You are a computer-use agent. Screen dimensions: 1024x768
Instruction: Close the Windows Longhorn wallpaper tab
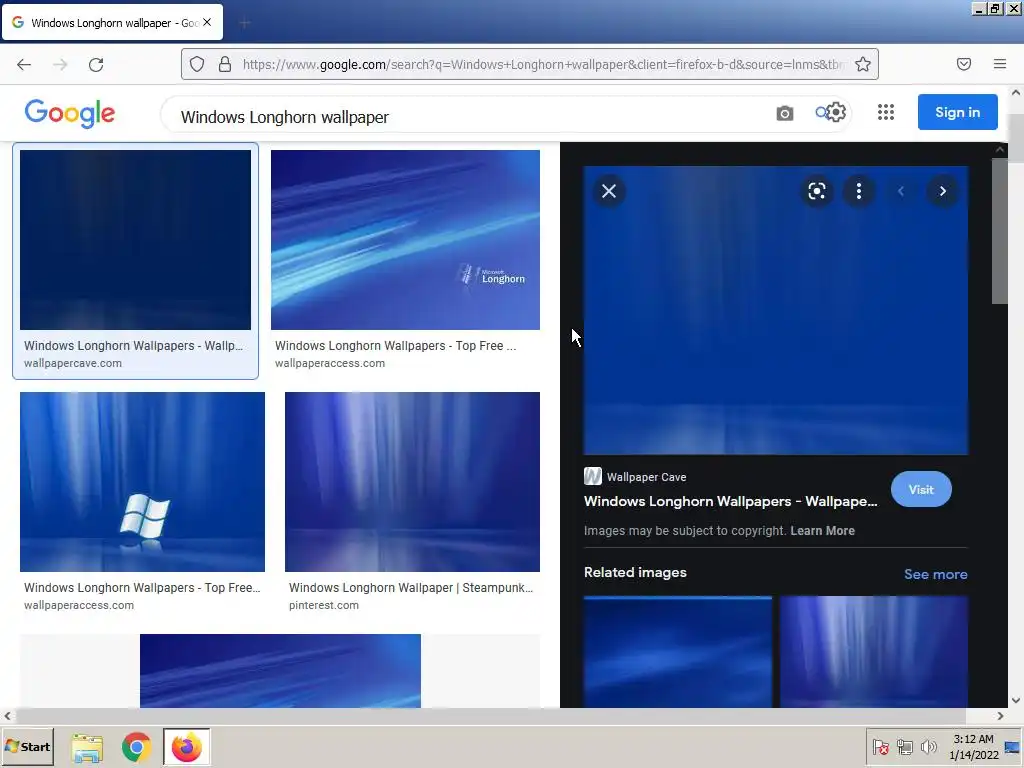click(x=207, y=22)
